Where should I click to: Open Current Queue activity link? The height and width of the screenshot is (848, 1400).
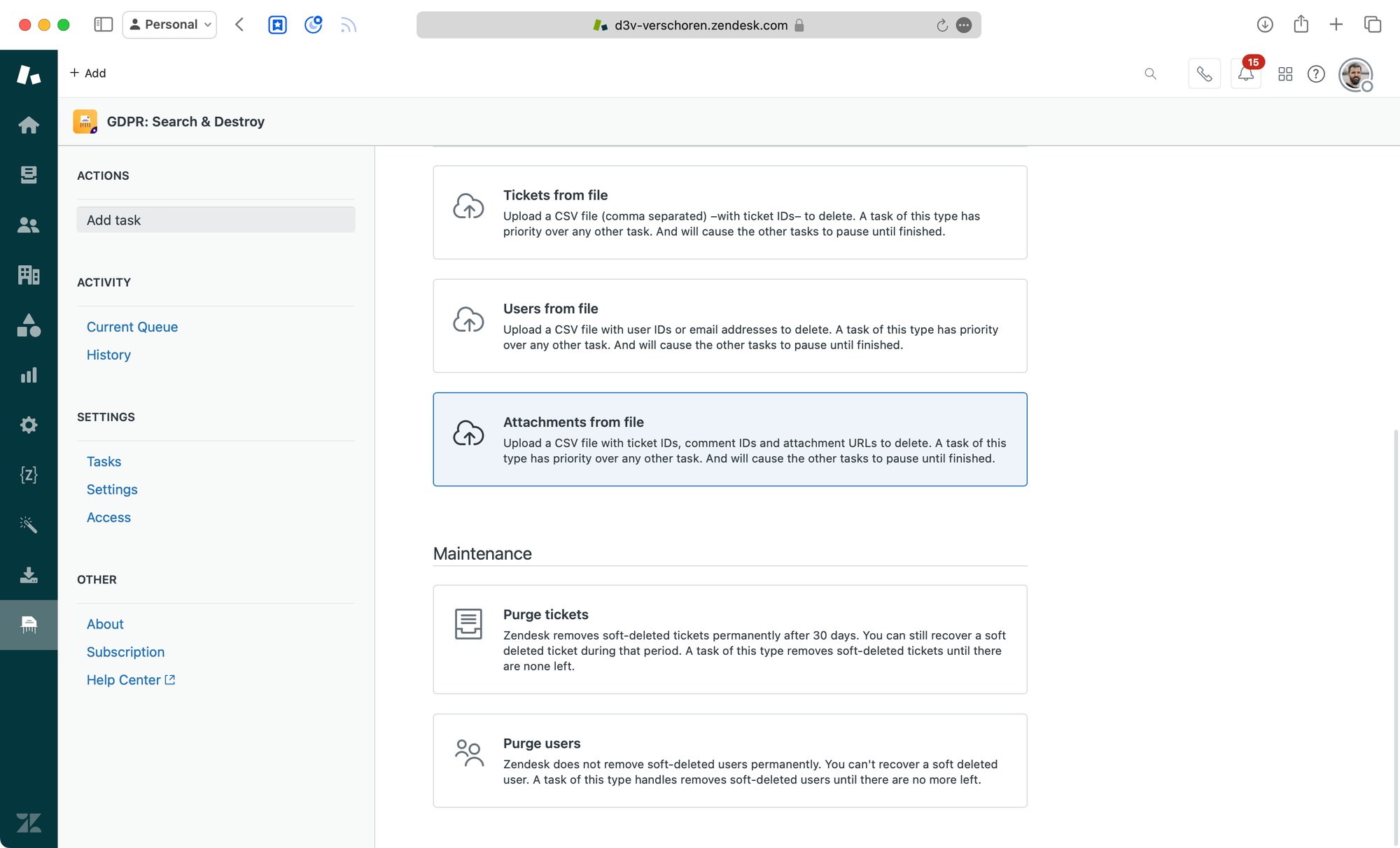pyautogui.click(x=132, y=327)
